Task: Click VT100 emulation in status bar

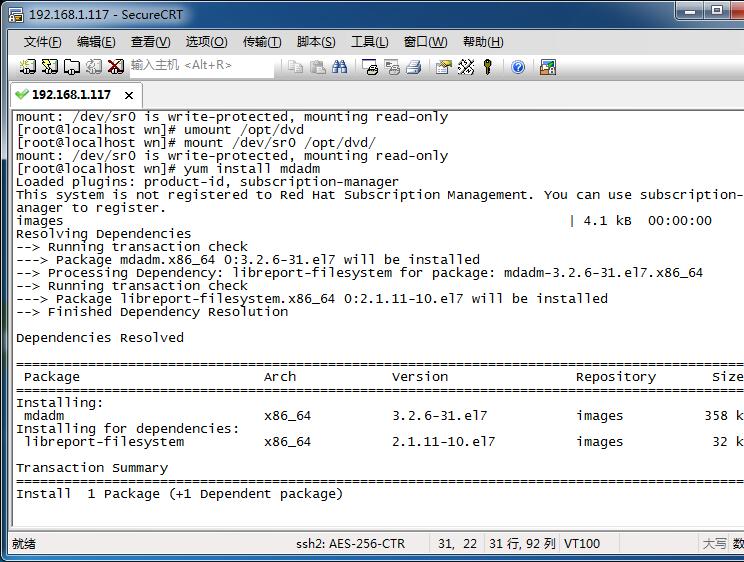Action: pos(582,543)
